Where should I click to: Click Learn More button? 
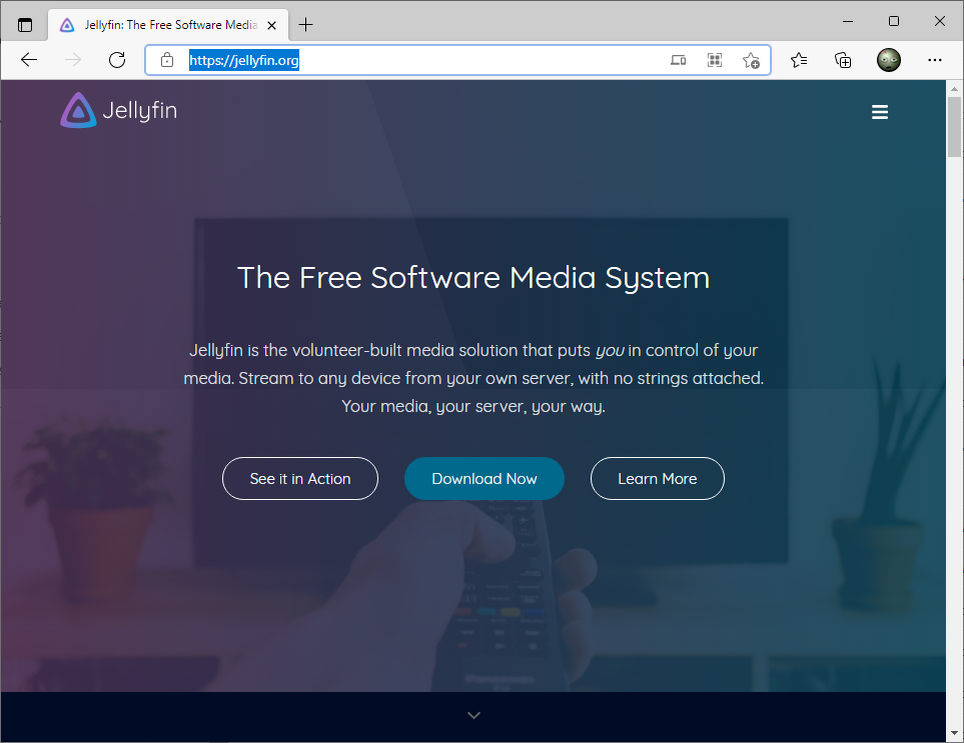coord(657,479)
